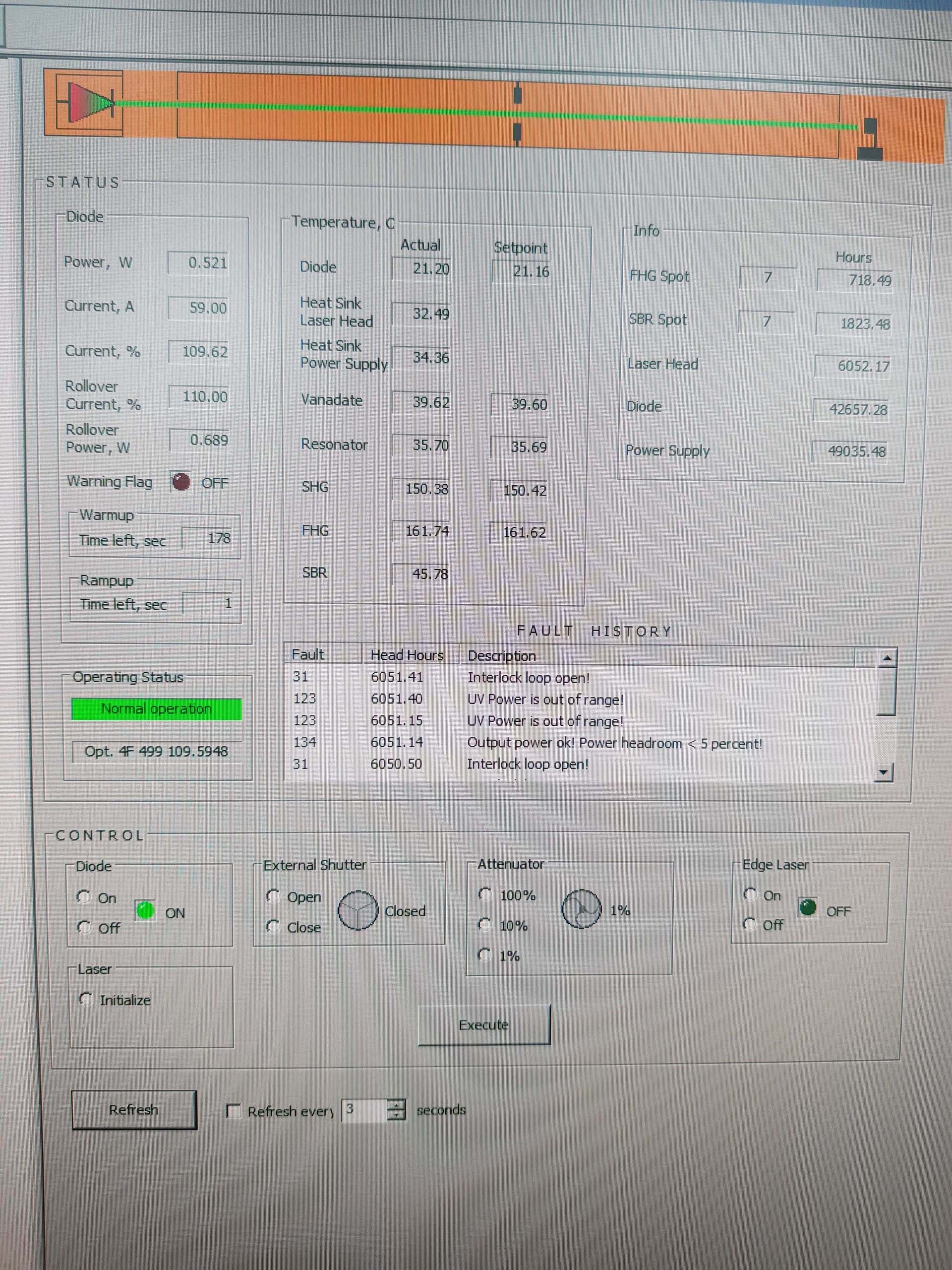
Task: Click the Warning Flag indicator lamp
Action: point(181,483)
